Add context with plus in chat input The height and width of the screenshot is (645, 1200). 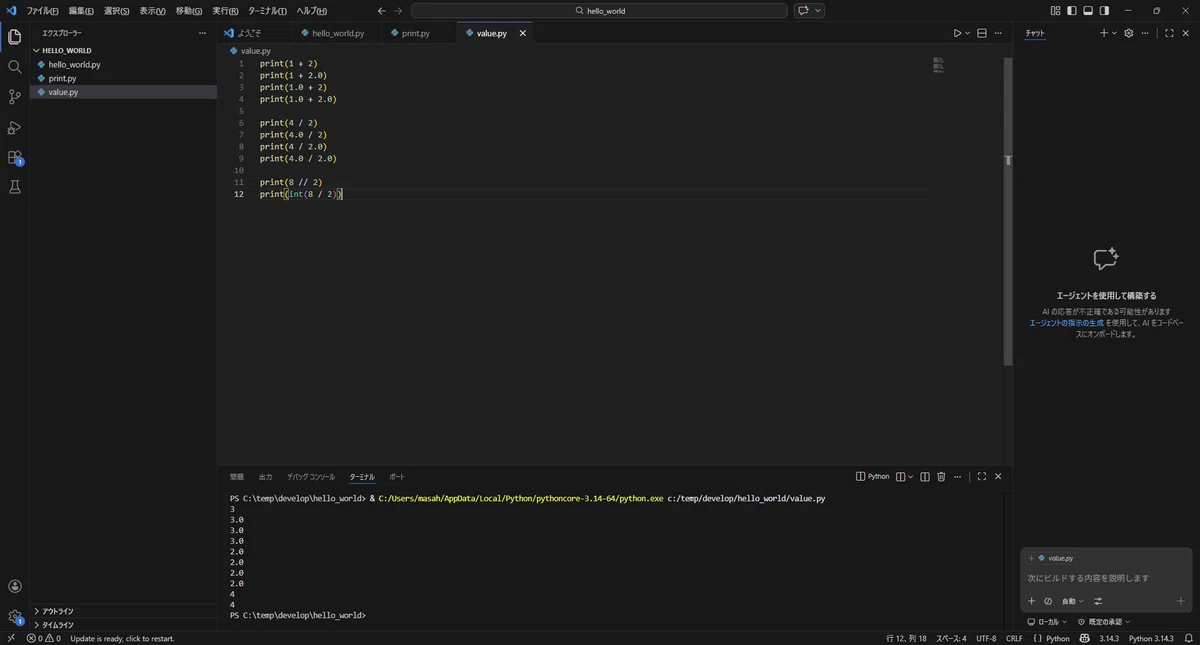[1032, 601]
